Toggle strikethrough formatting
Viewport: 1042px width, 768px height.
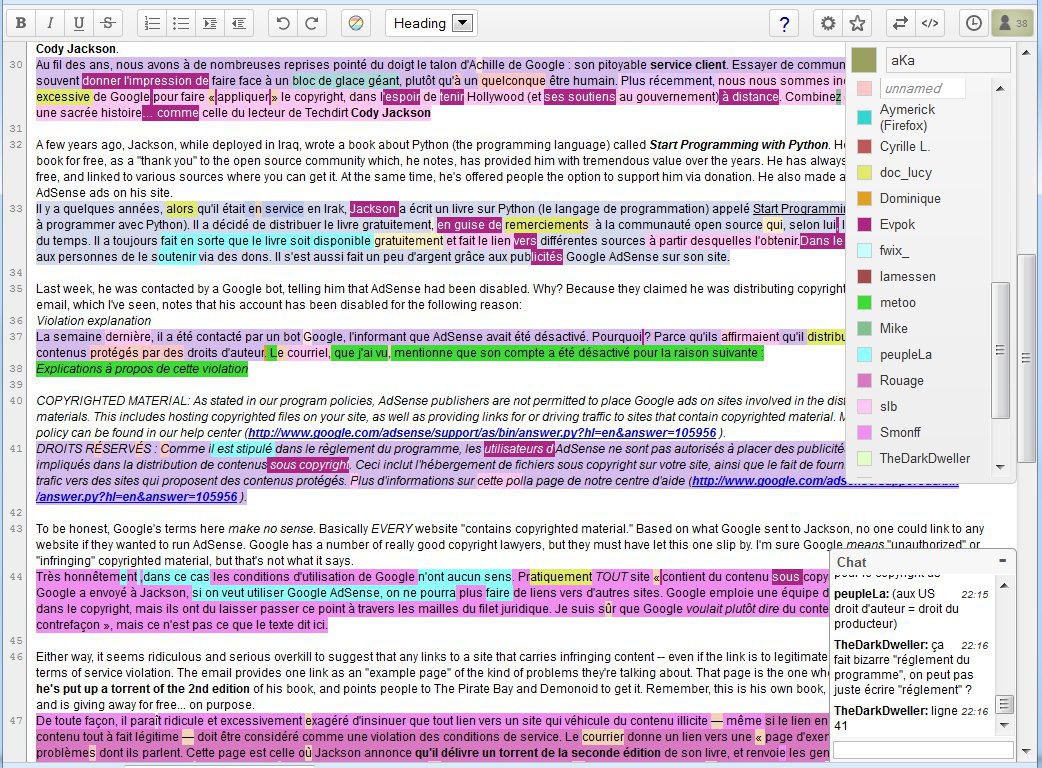point(108,23)
